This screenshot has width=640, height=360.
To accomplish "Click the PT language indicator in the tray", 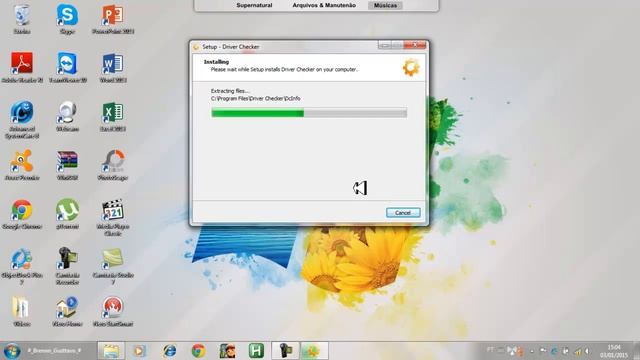I will [490, 350].
